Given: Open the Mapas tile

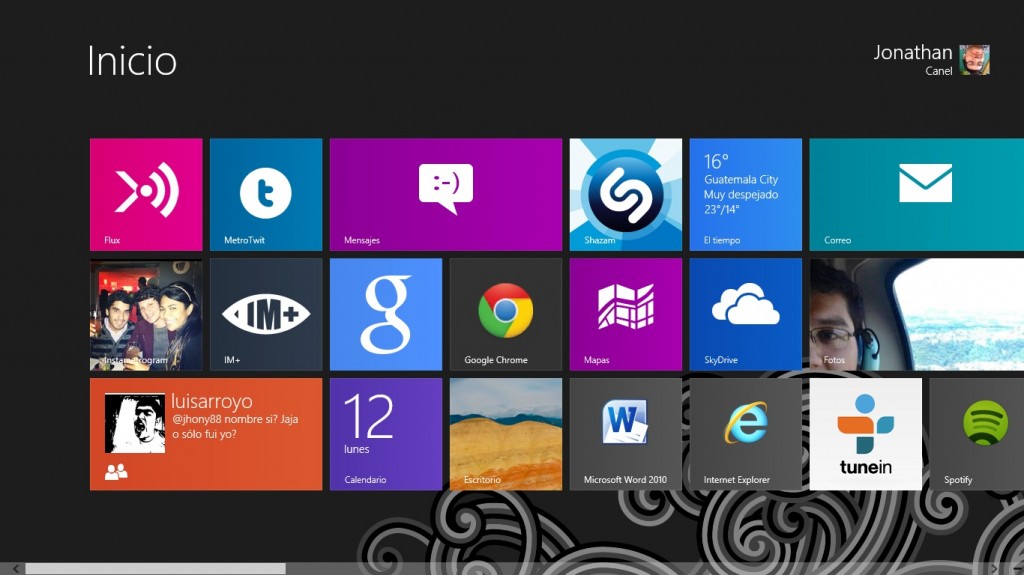Looking at the screenshot, I should (x=626, y=314).
